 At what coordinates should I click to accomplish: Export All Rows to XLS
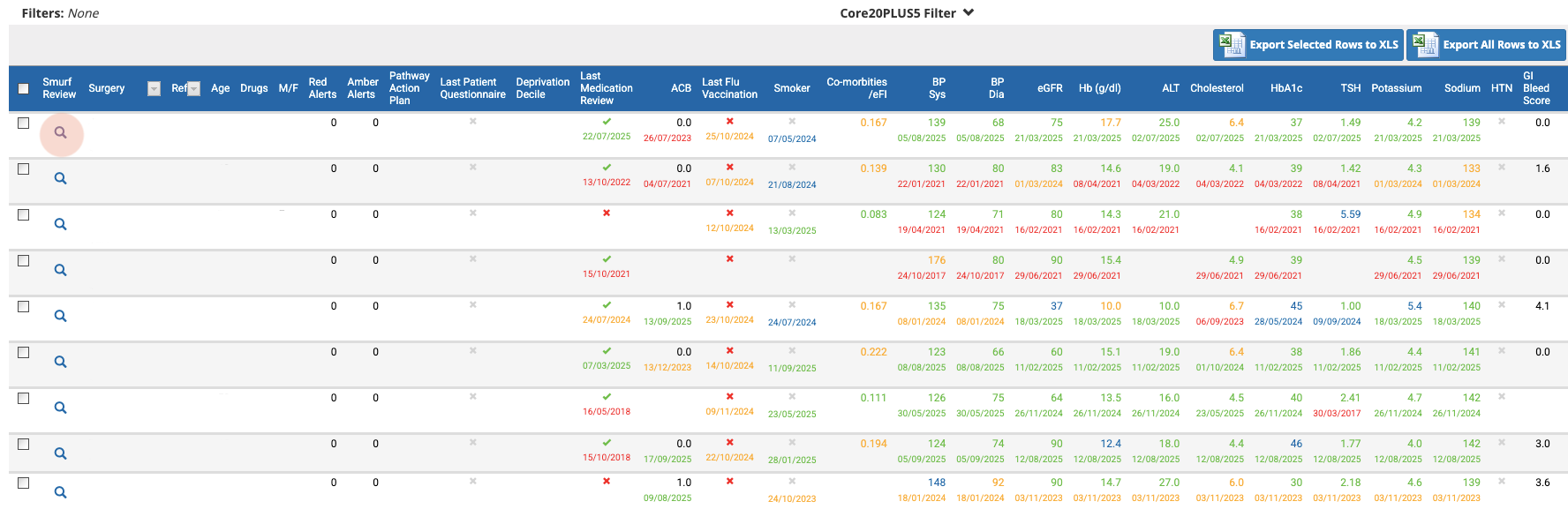(x=1487, y=44)
